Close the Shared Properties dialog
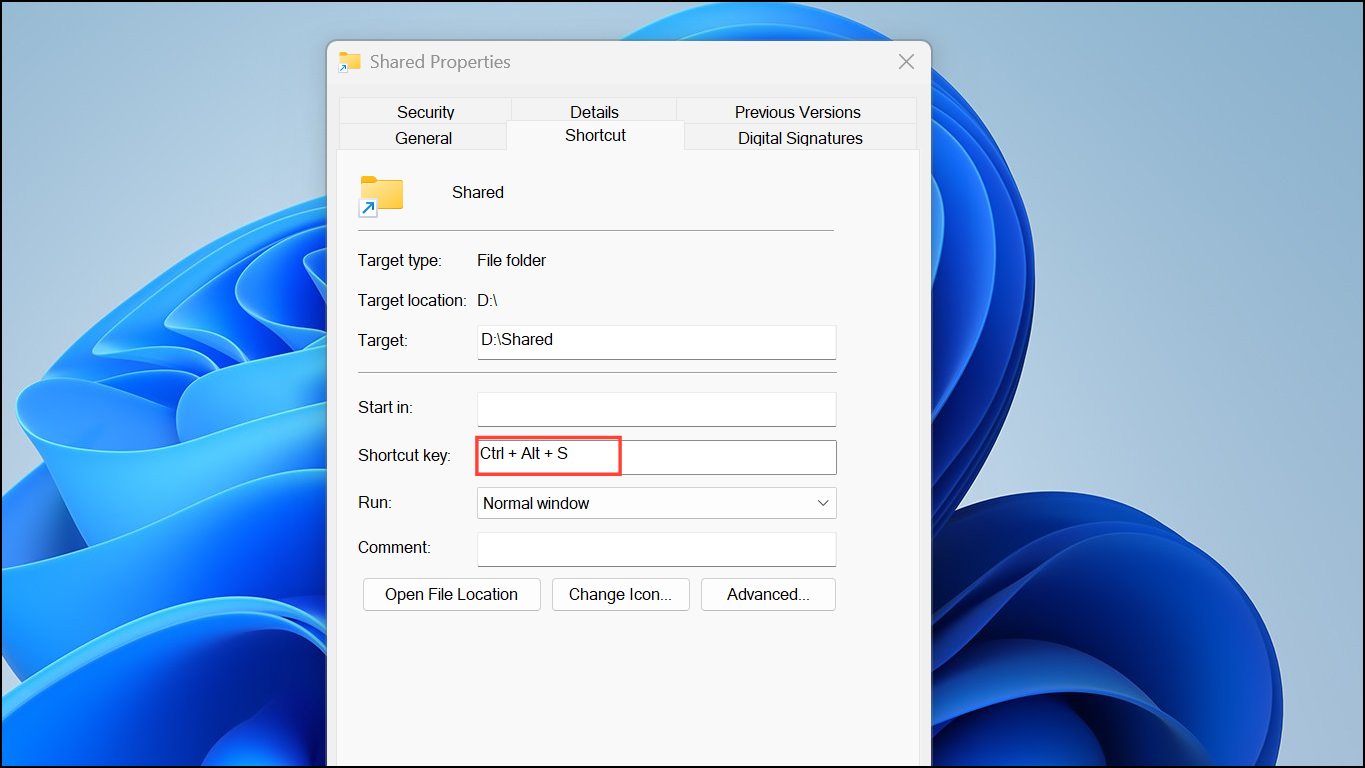 pyautogui.click(x=906, y=62)
